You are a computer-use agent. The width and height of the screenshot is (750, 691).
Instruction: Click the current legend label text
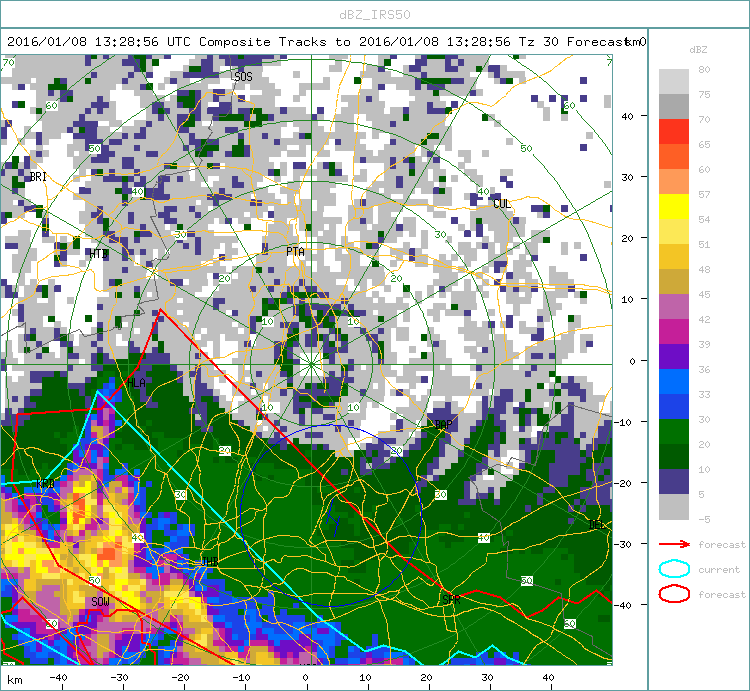coord(719,570)
